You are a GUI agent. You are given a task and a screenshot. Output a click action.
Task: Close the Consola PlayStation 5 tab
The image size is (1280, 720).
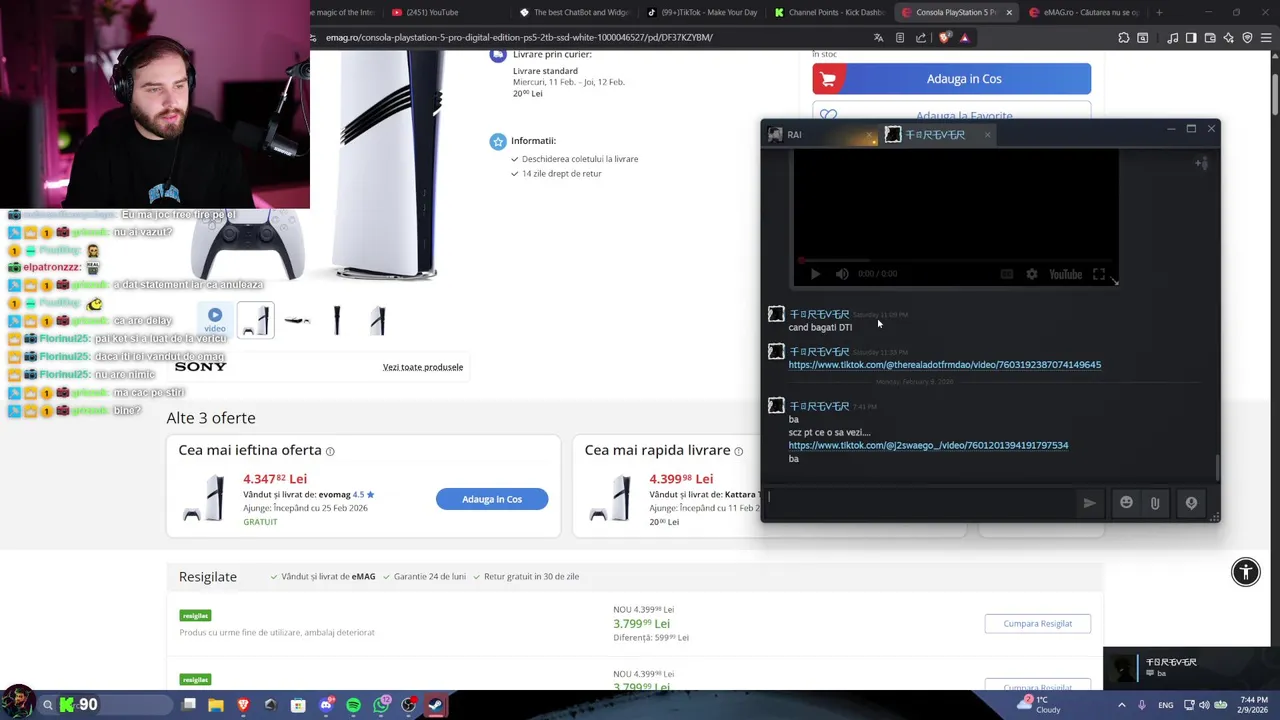1009,12
